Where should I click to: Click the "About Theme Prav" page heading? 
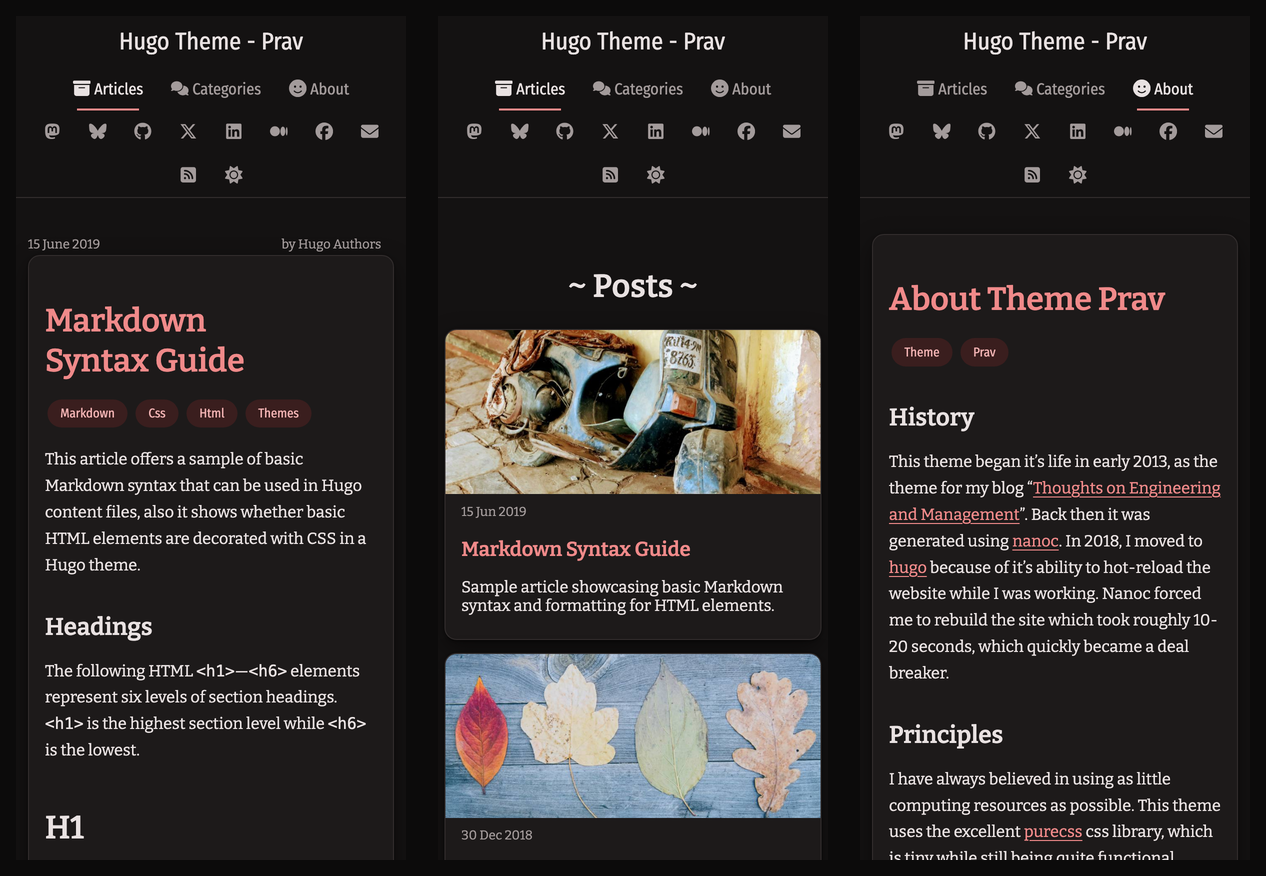pyautogui.click(x=1027, y=298)
